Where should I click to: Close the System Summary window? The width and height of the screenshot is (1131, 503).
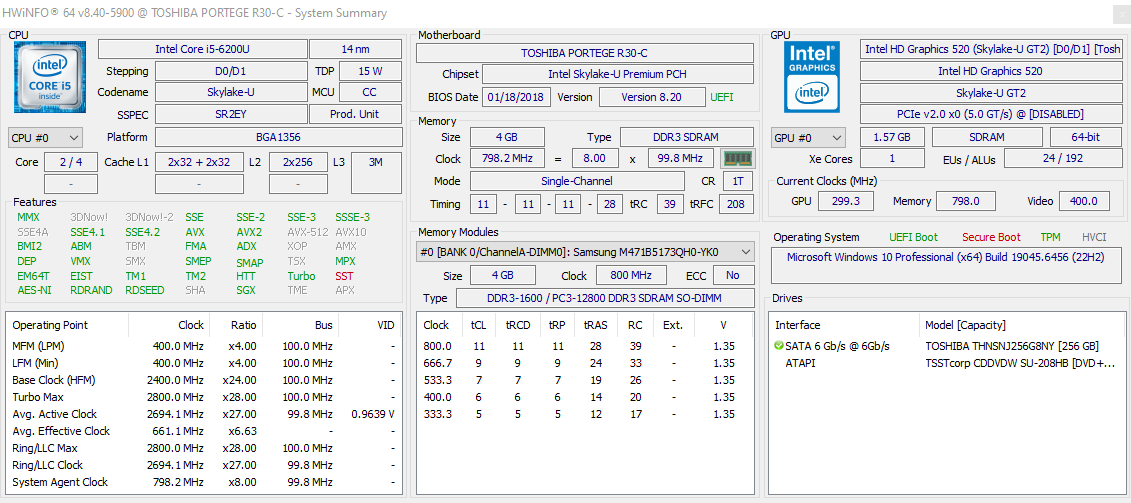[x=1120, y=13]
